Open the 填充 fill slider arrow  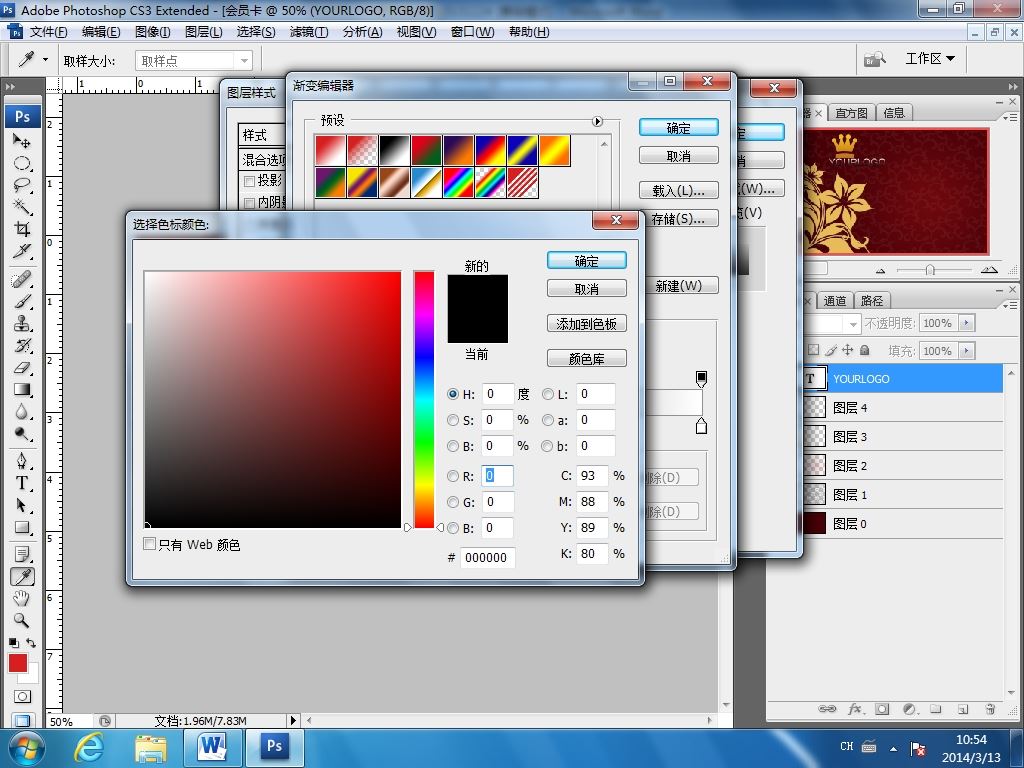tap(967, 351)
